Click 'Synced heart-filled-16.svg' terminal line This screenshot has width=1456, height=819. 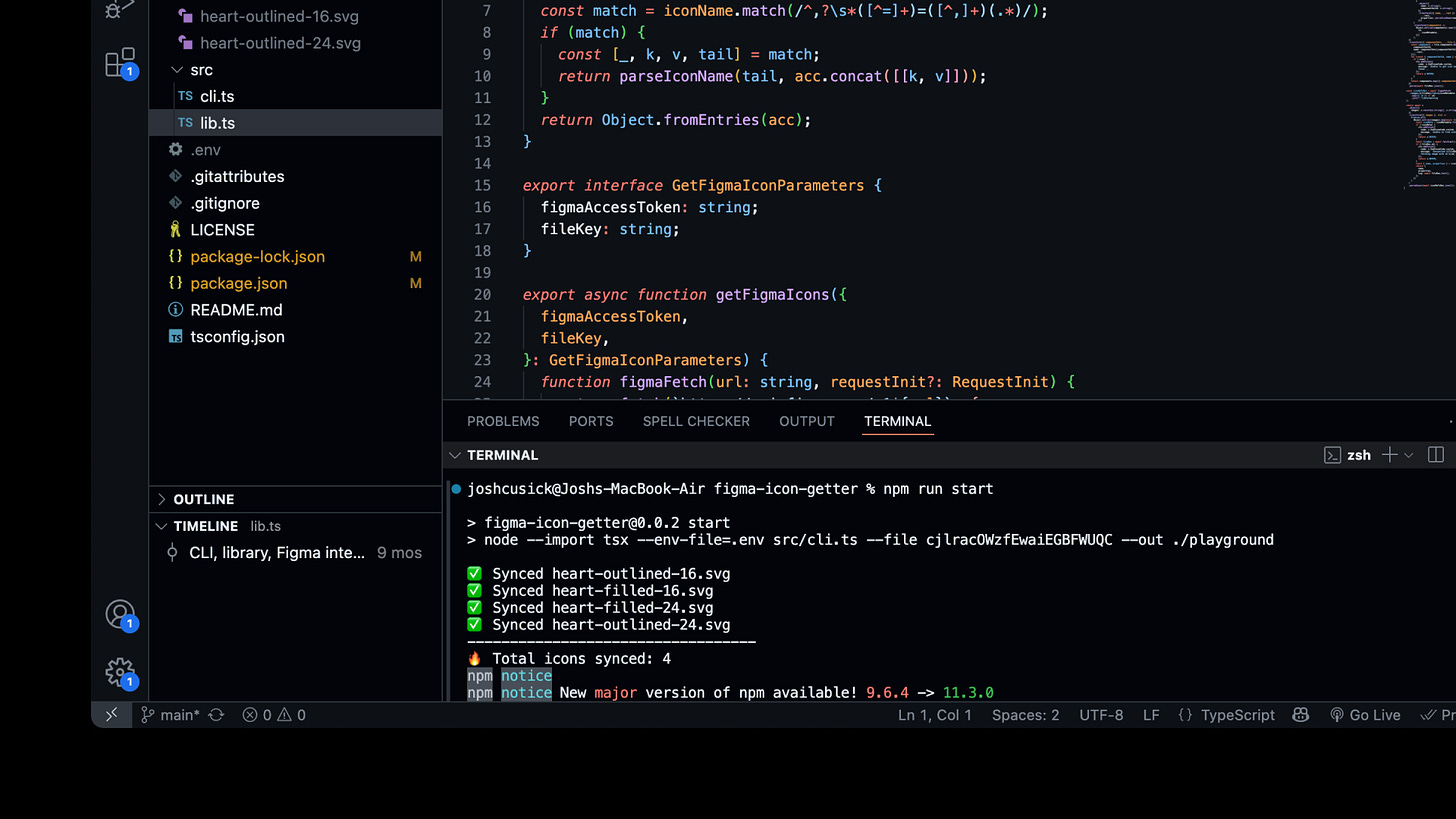tap(603, 591)
